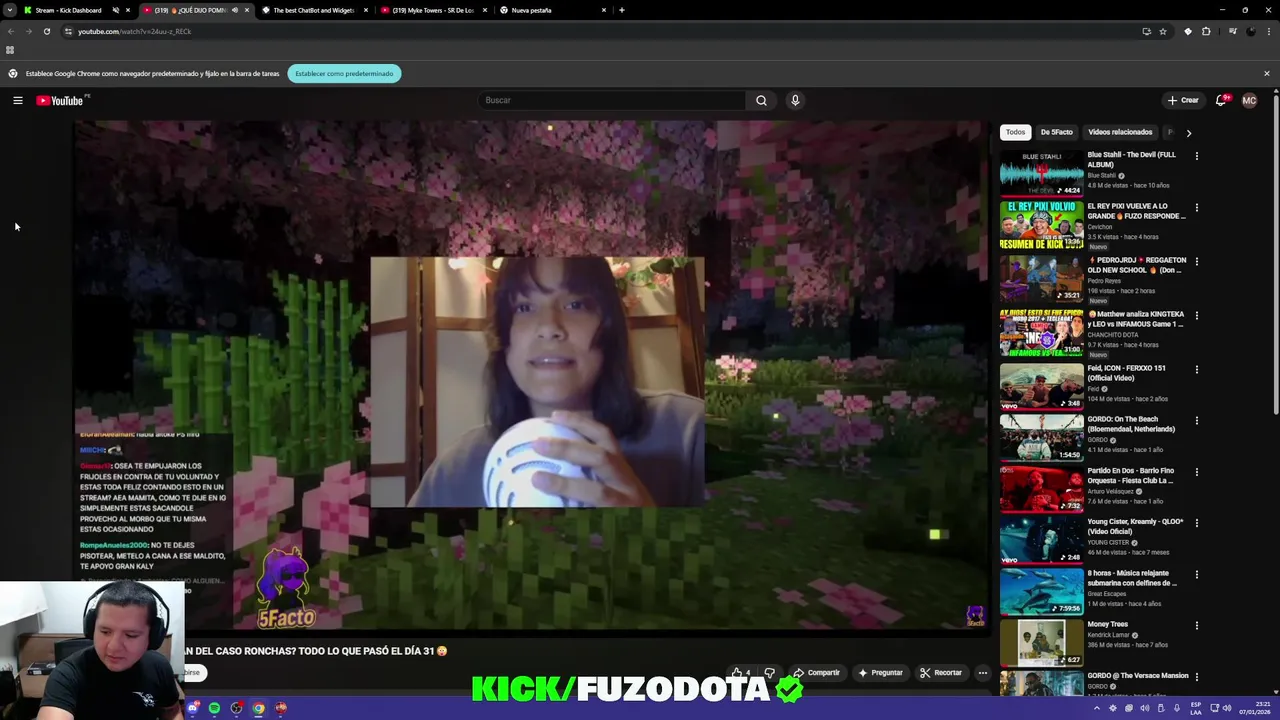Open options for Young Cister, Kreamly - QLOO*
The image size is (1280, 720).
[1196, 523]
